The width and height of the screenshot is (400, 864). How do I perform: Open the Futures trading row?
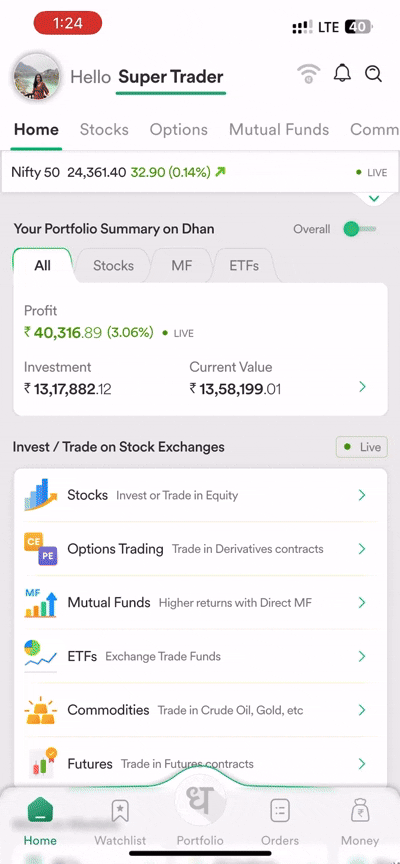tap(201, 764)
